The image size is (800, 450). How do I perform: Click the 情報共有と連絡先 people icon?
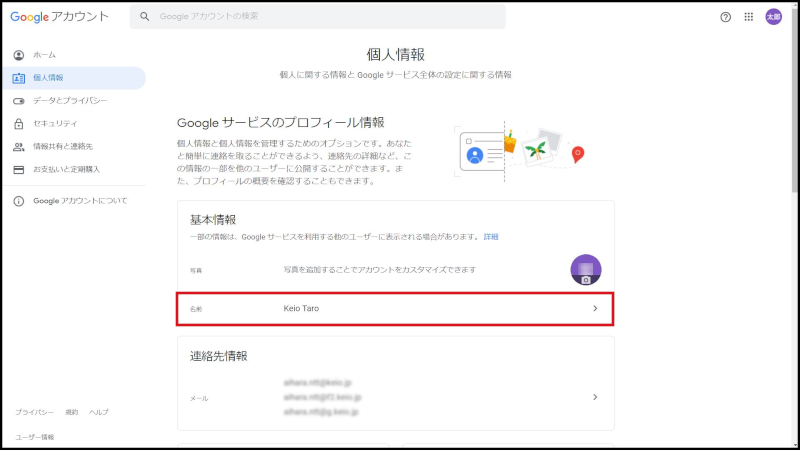(19, 147)
